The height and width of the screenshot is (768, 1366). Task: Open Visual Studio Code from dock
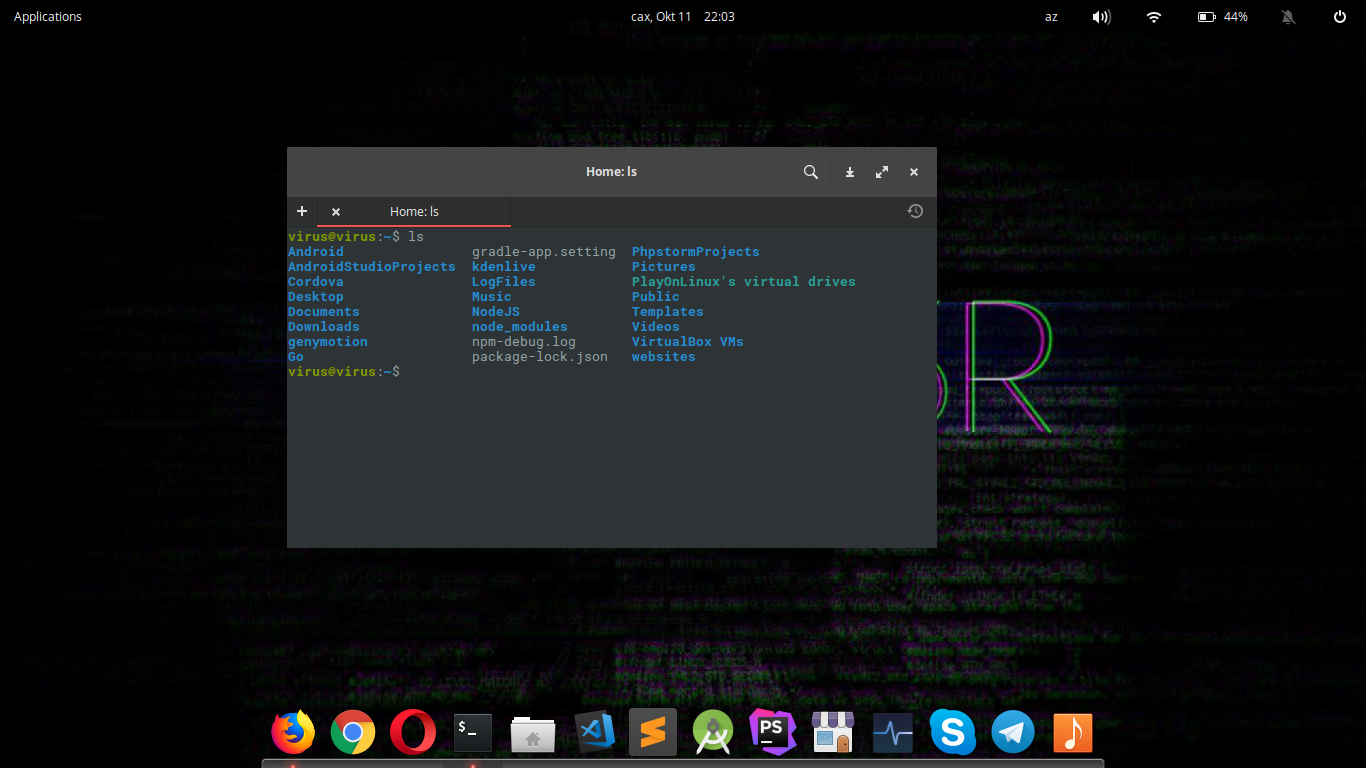[x=594, y=733]
